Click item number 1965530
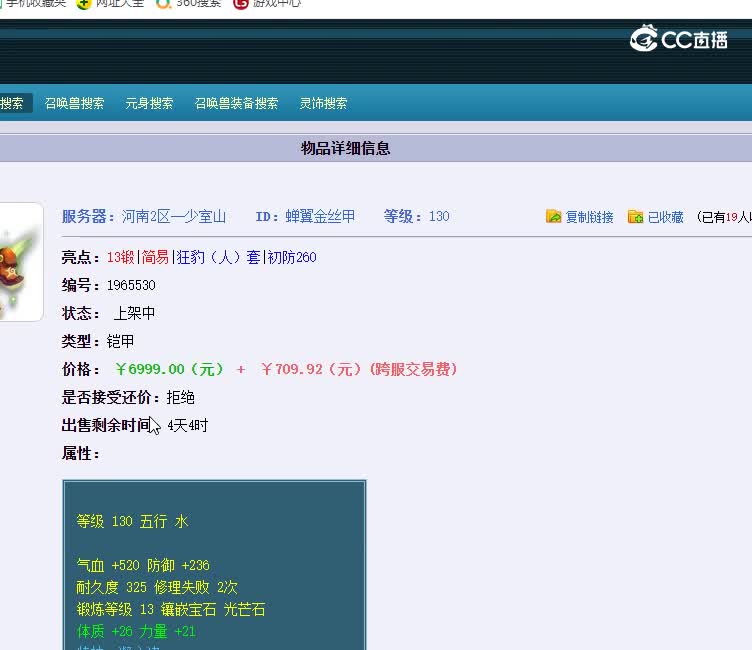This screenshot has height=650, width=752. tap(131, 285)
